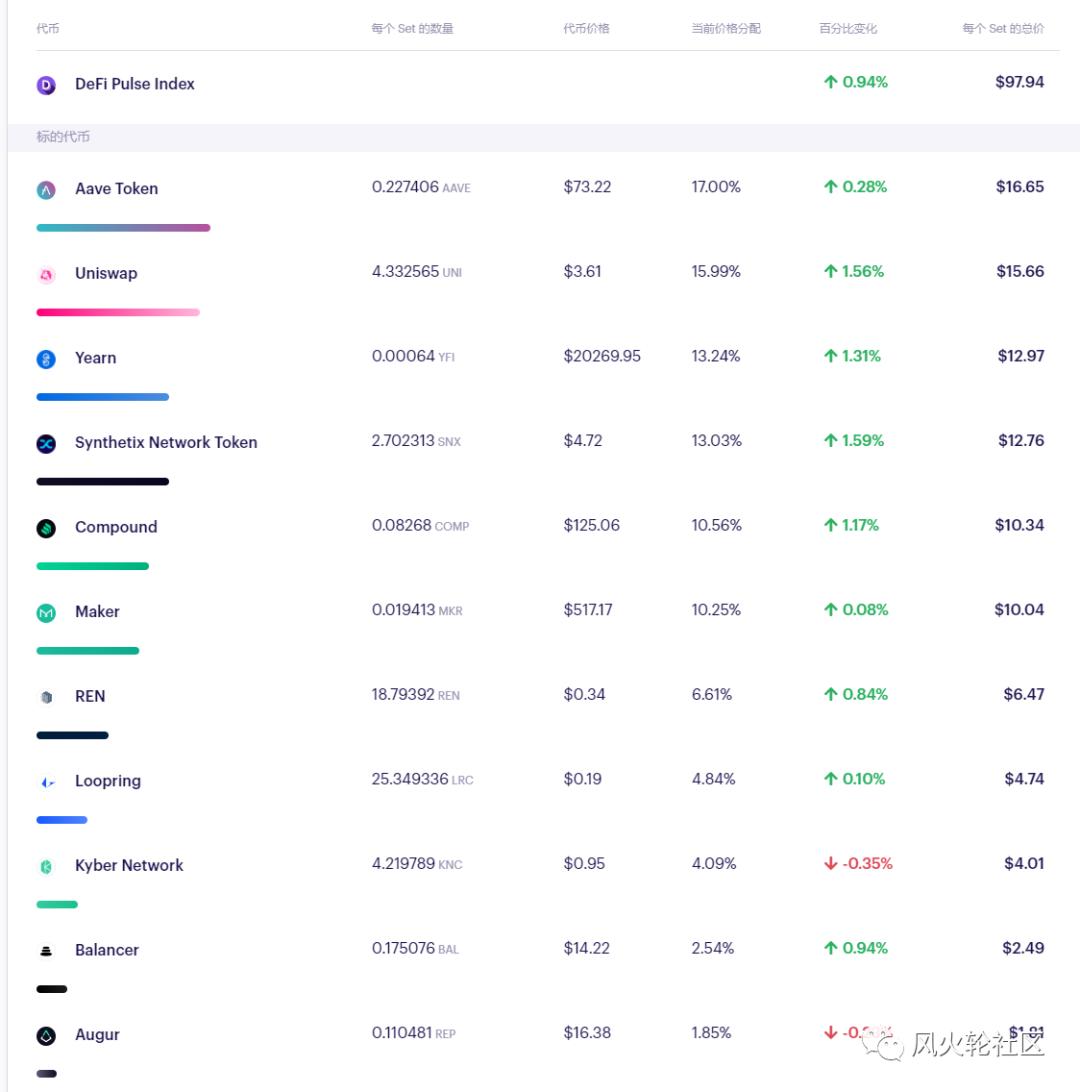Click the Kyber Network logo icon
The width and height of the screenshot is (1080, 1092).
click(46, 866)
